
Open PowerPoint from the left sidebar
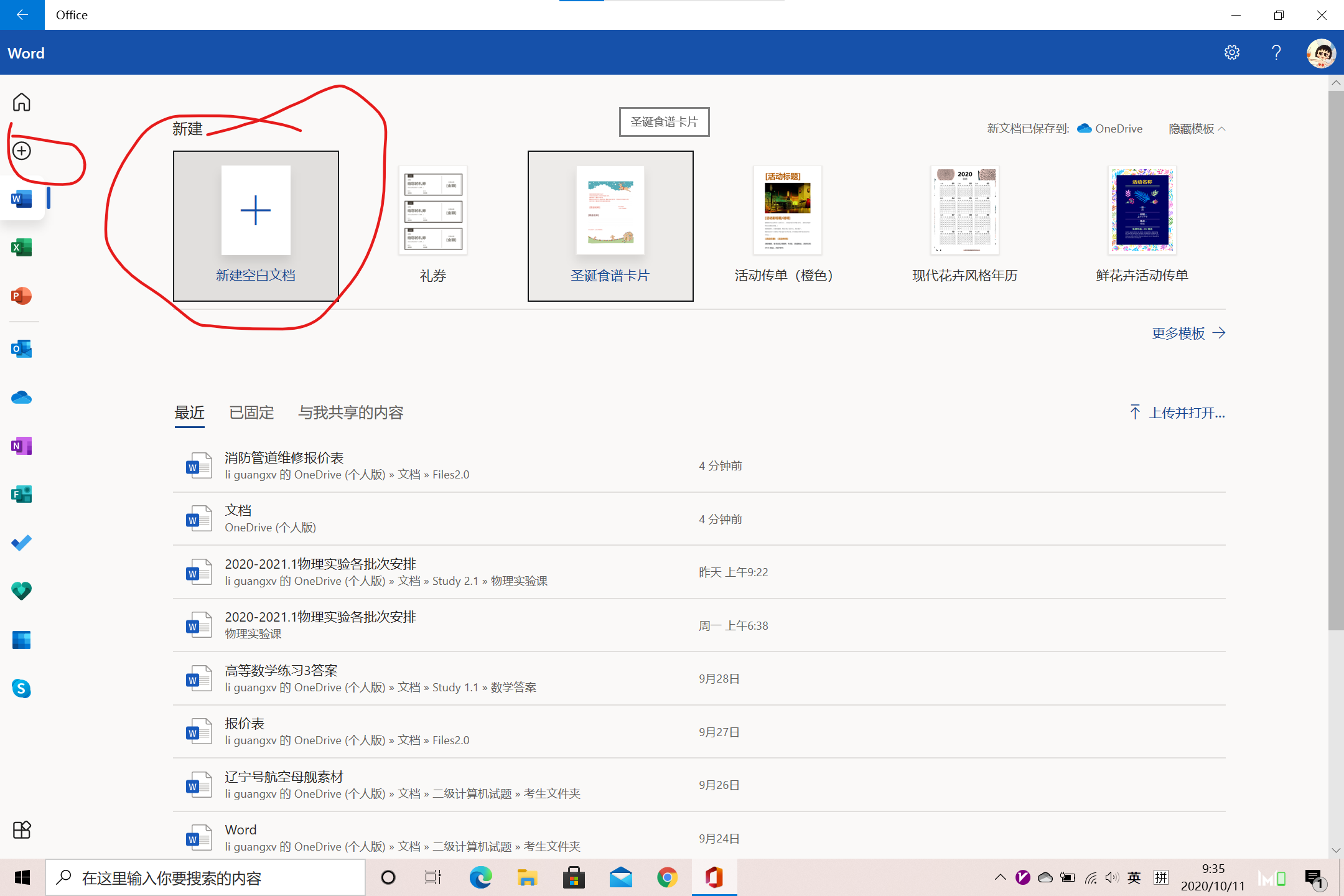(x=21, y=296)
